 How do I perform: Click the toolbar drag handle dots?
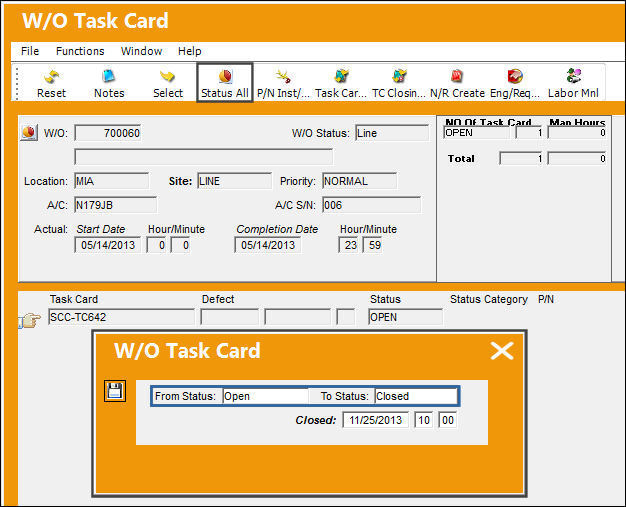click(x=17, y=83)
